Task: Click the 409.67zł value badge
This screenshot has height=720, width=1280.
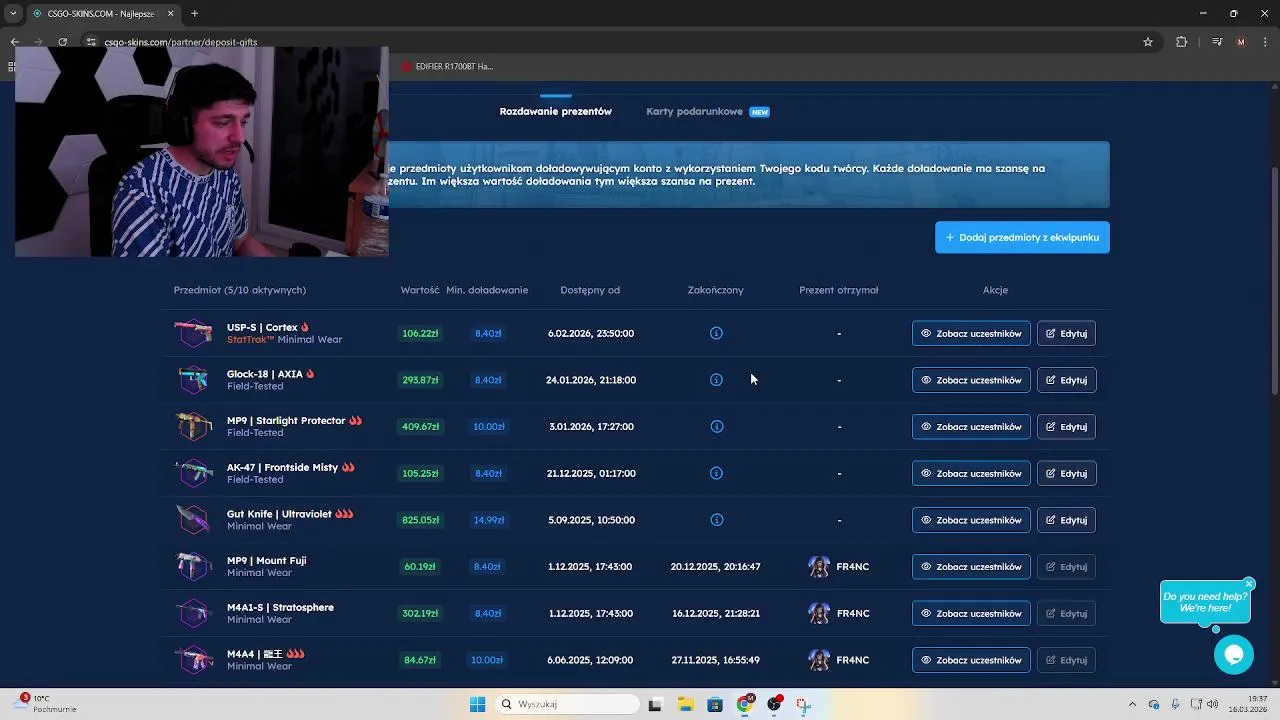Action: [420, 426]
